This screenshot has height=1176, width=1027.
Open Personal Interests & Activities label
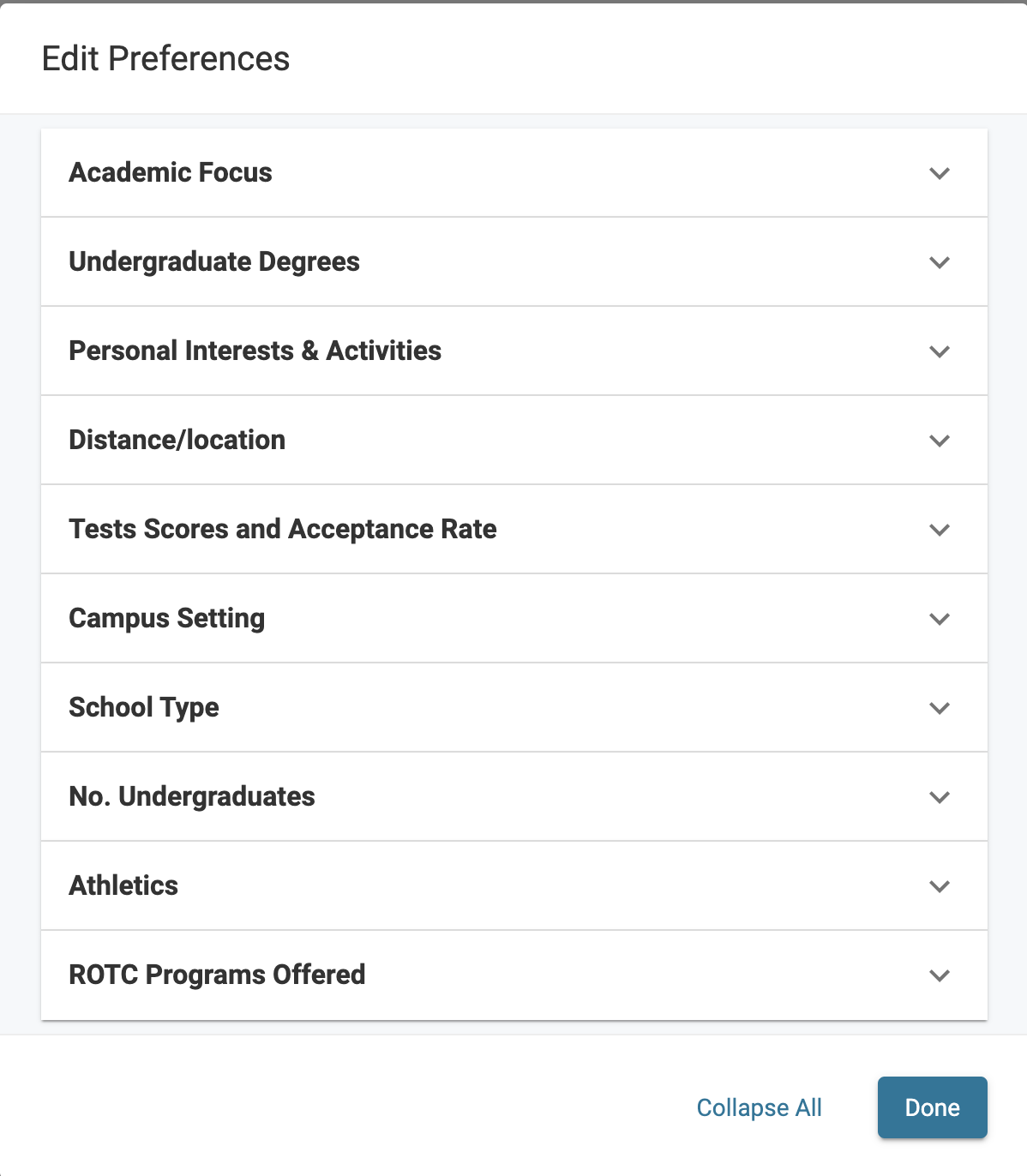(x=255, y=351)
